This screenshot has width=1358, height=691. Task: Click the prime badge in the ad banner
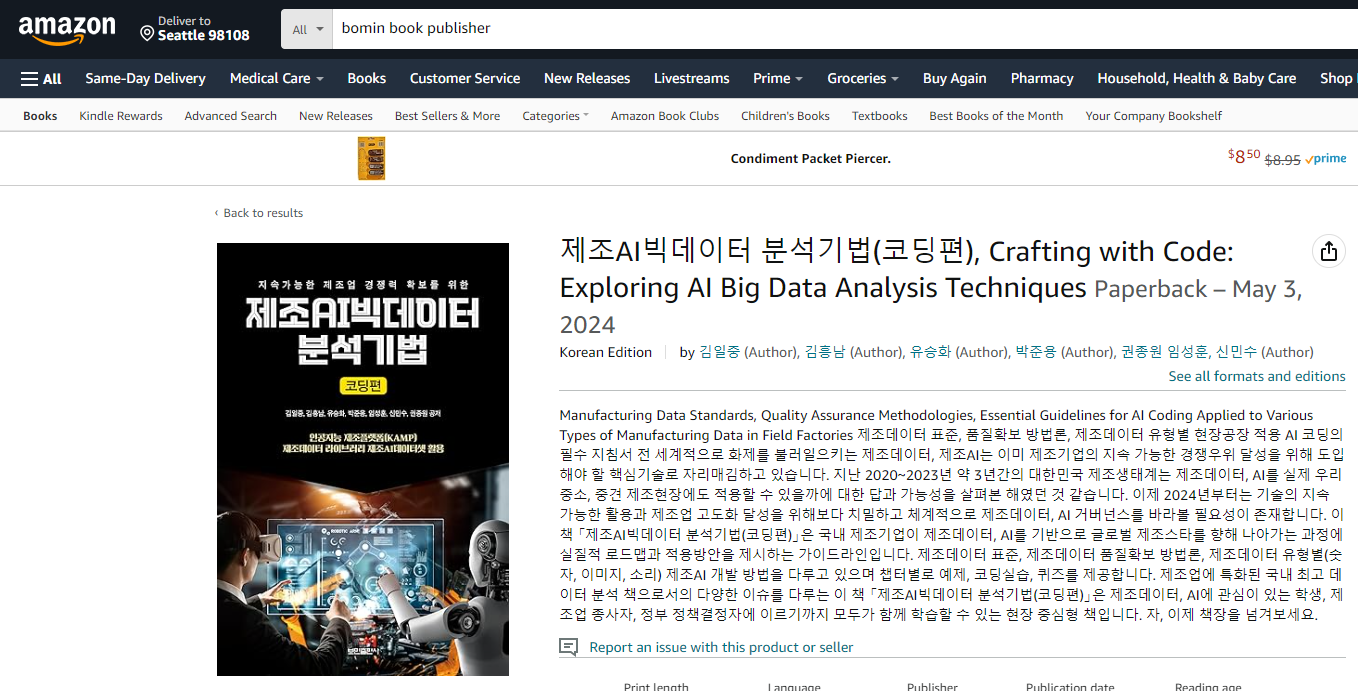pos(1326,158)
